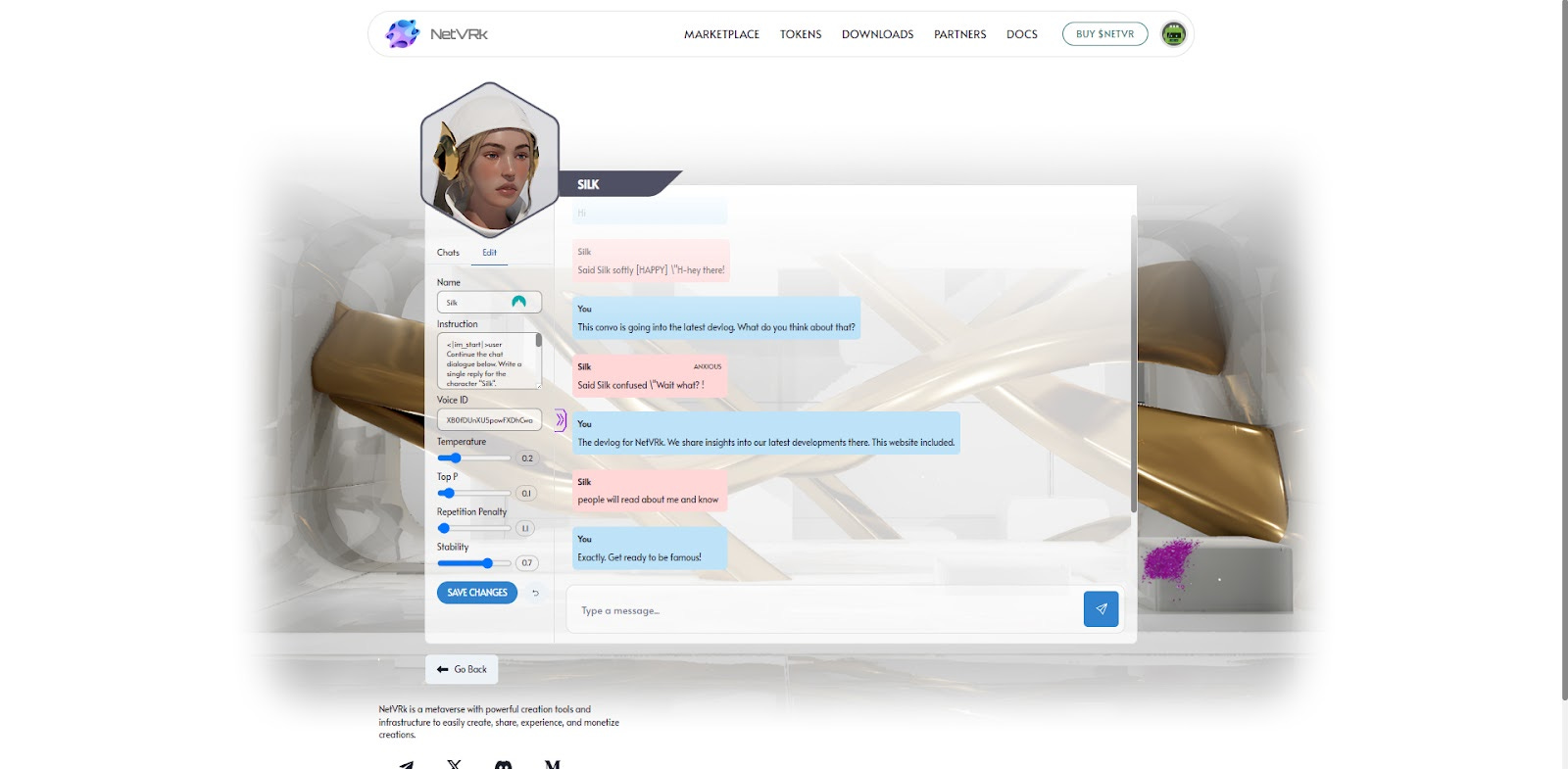The image size is (1568, 769).
Task: Click the BUY $NETVR button
Action: click(x=1104, y=34)
